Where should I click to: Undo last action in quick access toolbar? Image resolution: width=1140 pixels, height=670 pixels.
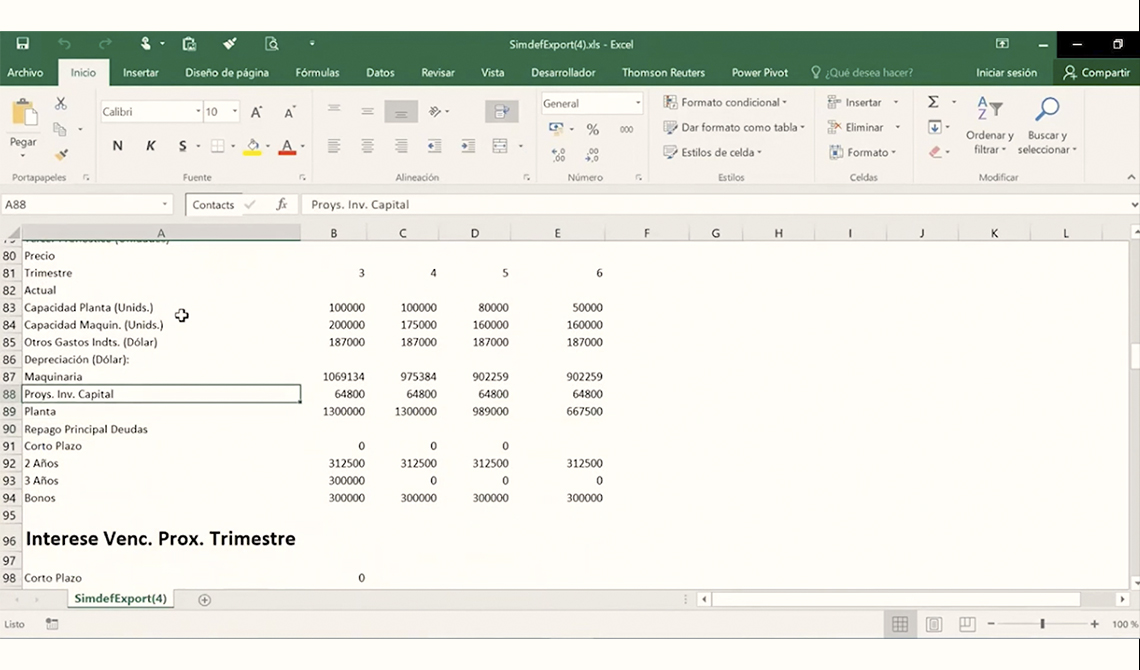coord(64,44)
